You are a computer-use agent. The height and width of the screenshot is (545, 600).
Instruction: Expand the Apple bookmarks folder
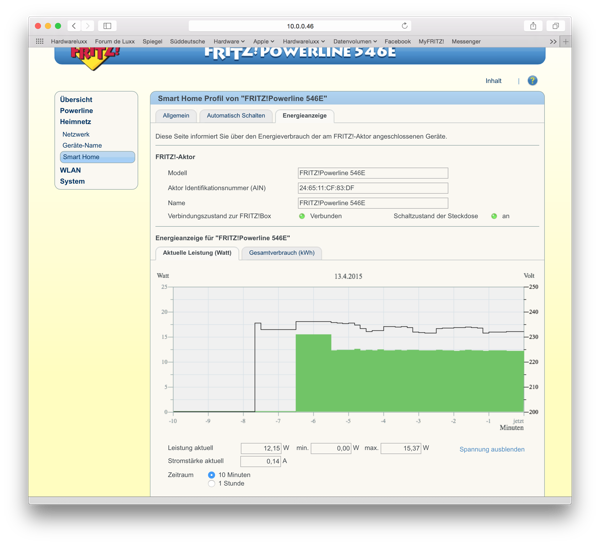click(263, 41)
